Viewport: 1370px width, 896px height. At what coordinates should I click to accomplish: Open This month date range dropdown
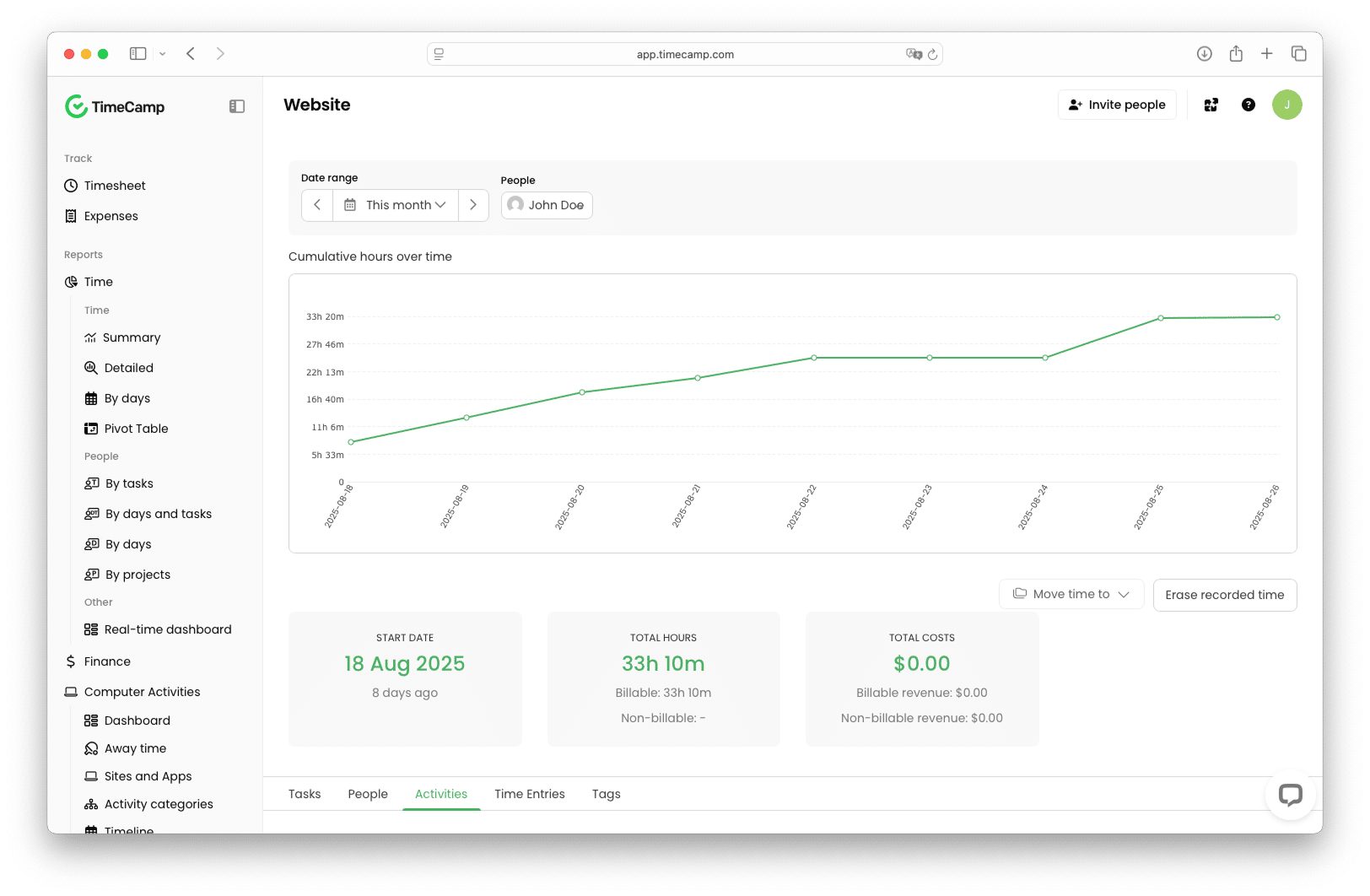coord(396,205)
